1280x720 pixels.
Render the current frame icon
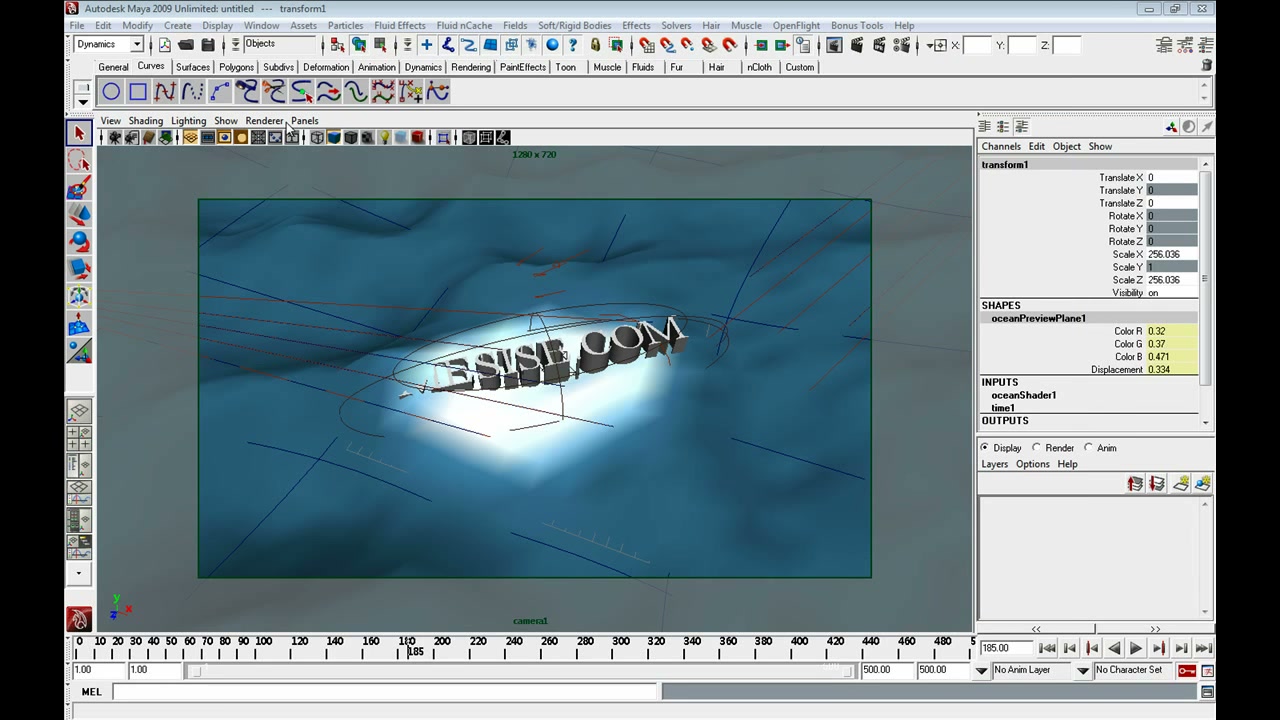tap(857, 45)
